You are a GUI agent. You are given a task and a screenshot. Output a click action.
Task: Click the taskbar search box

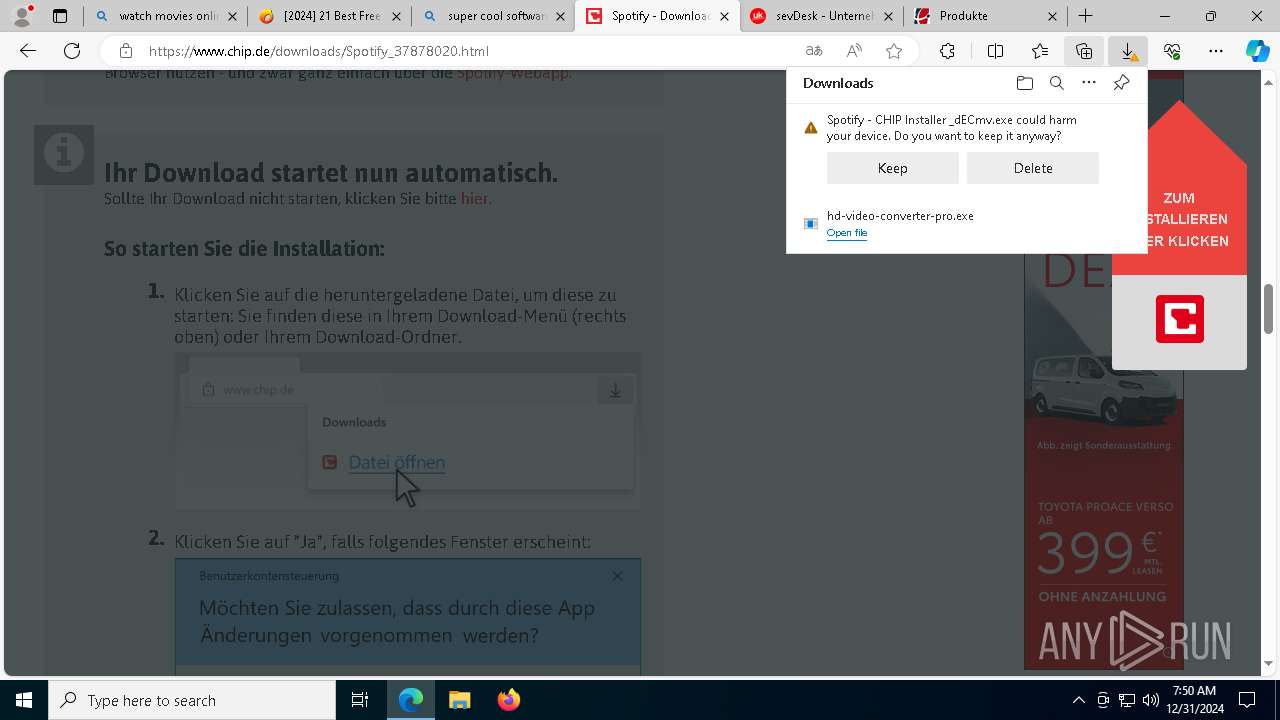pos(192,700)
